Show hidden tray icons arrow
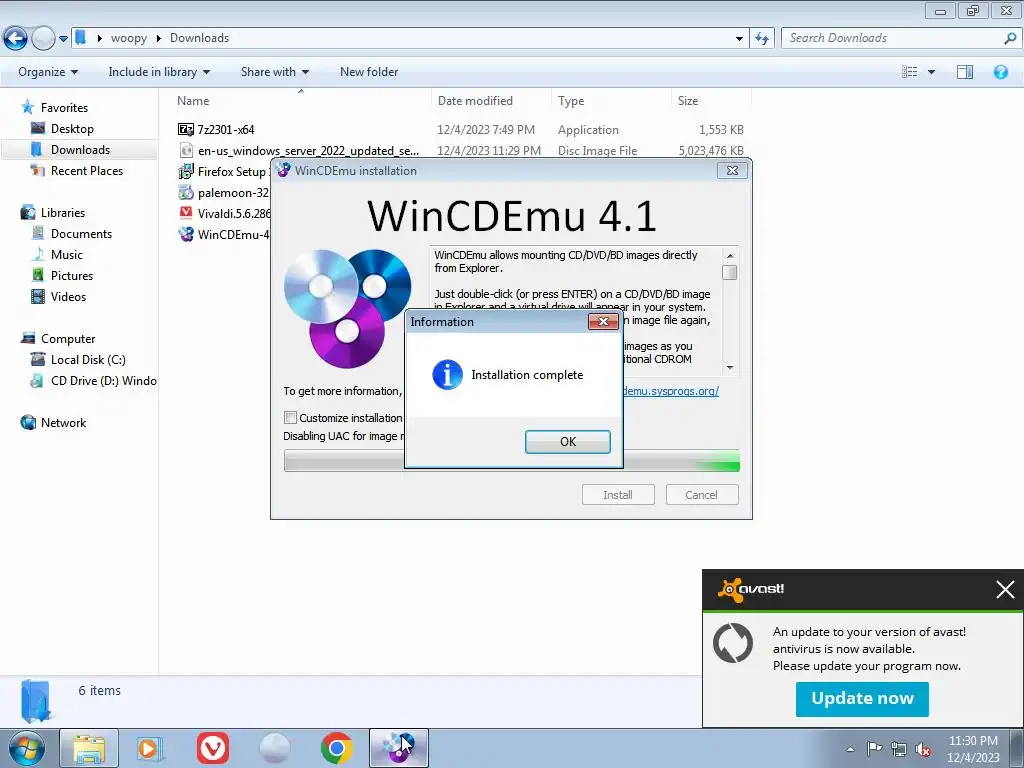The width and height of the screenshot is (1024, 768). pyautogui.click(x=850, y=749)
